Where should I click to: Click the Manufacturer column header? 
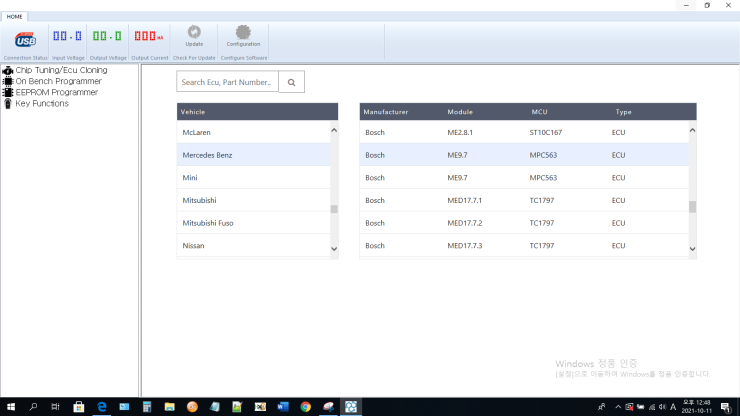pyautogui.click(x=386, y=112)
